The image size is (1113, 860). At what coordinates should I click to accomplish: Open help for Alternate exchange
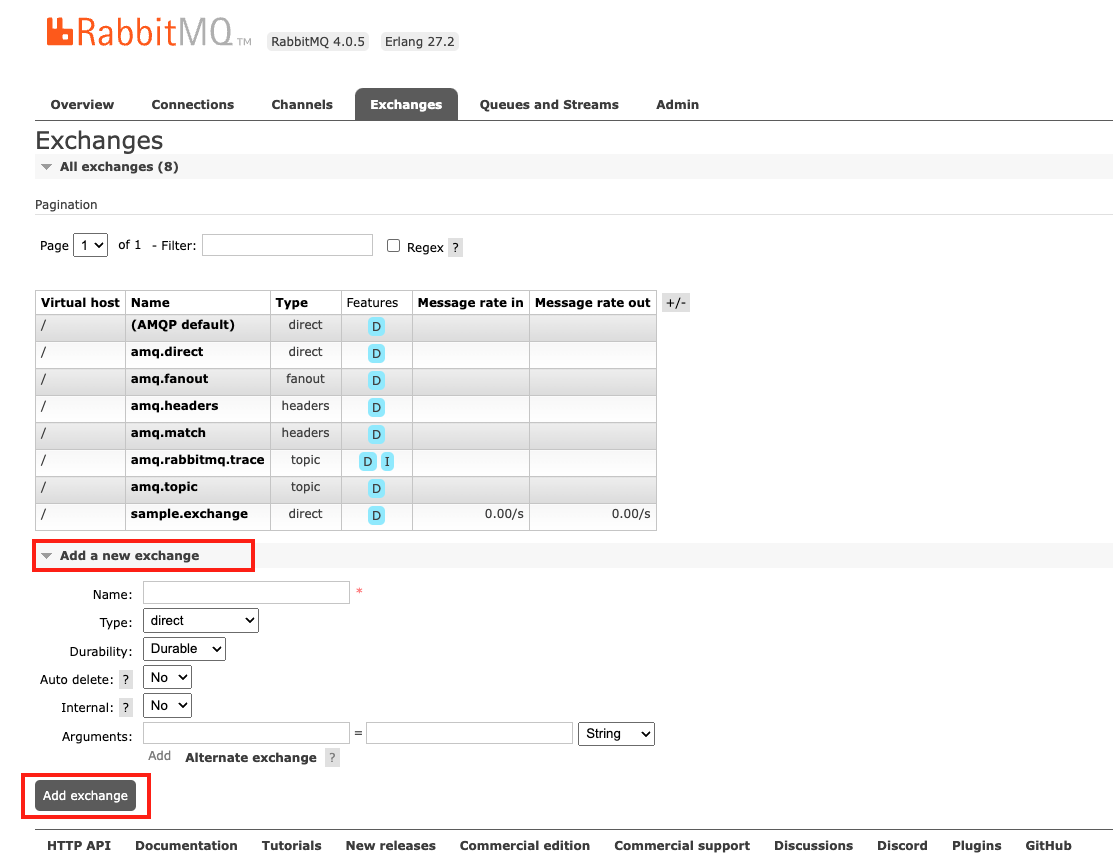coord(332,757)
